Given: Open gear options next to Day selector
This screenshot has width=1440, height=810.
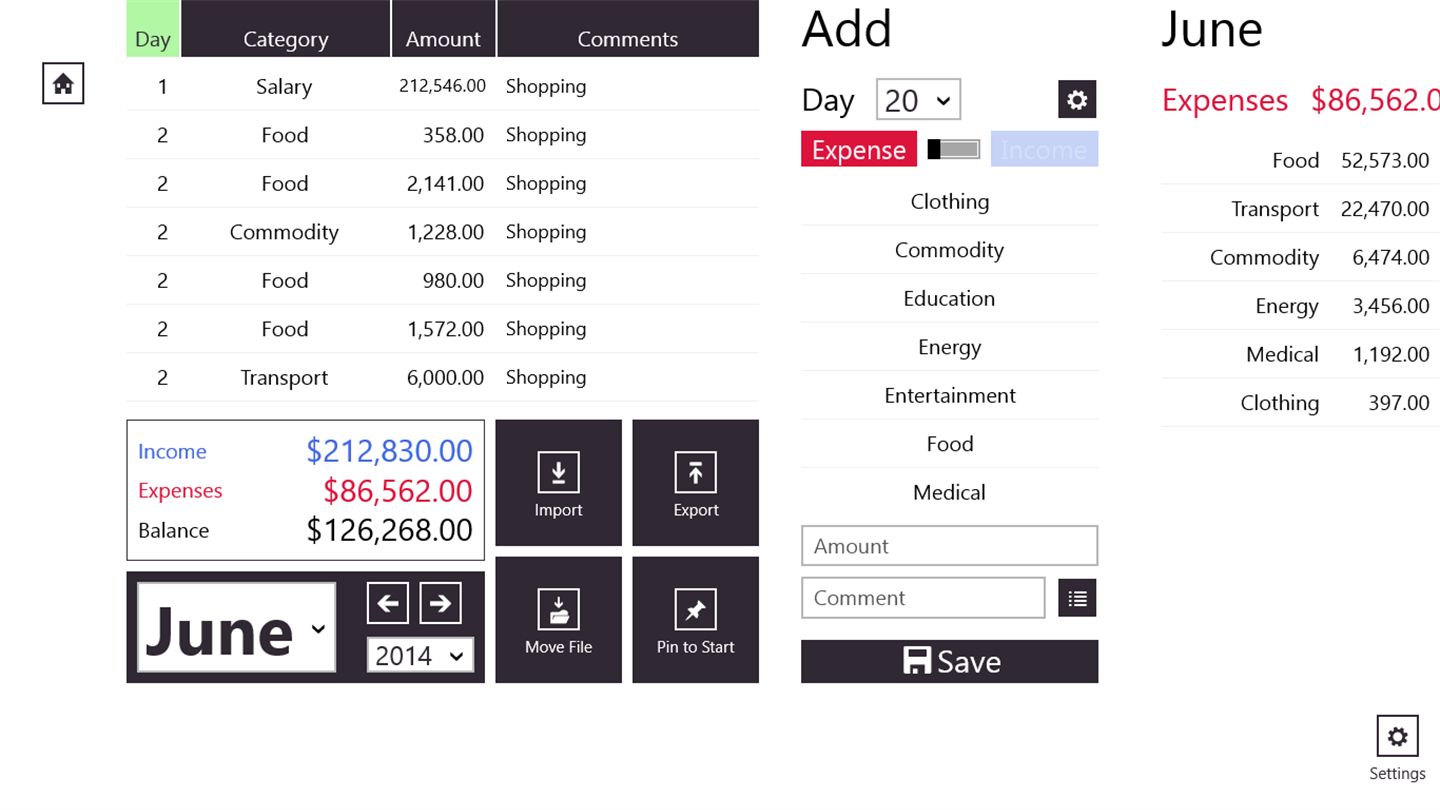Looking at the screenshot, I should [1077, 99].
